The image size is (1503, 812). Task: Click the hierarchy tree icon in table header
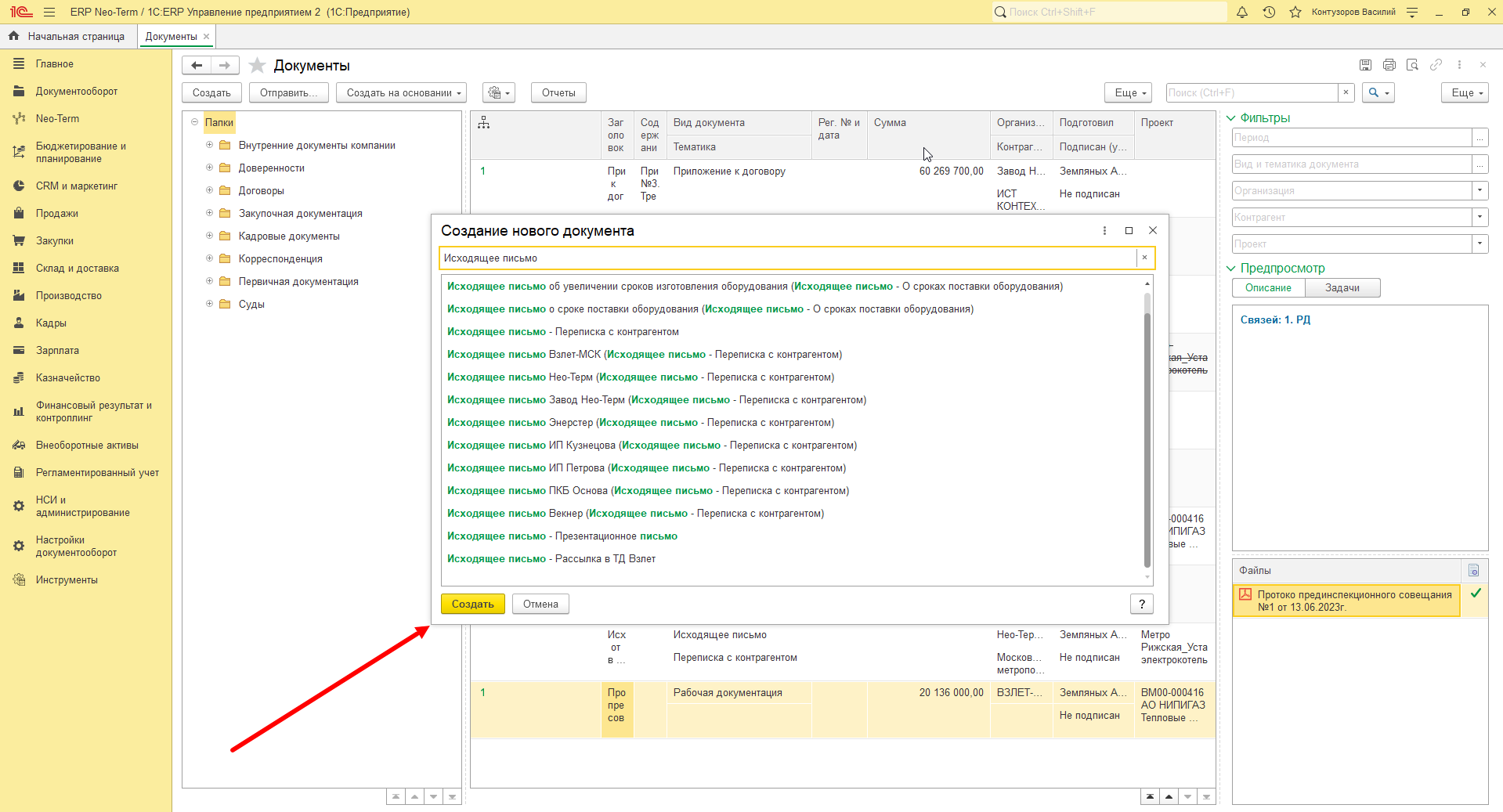point(483,122)
